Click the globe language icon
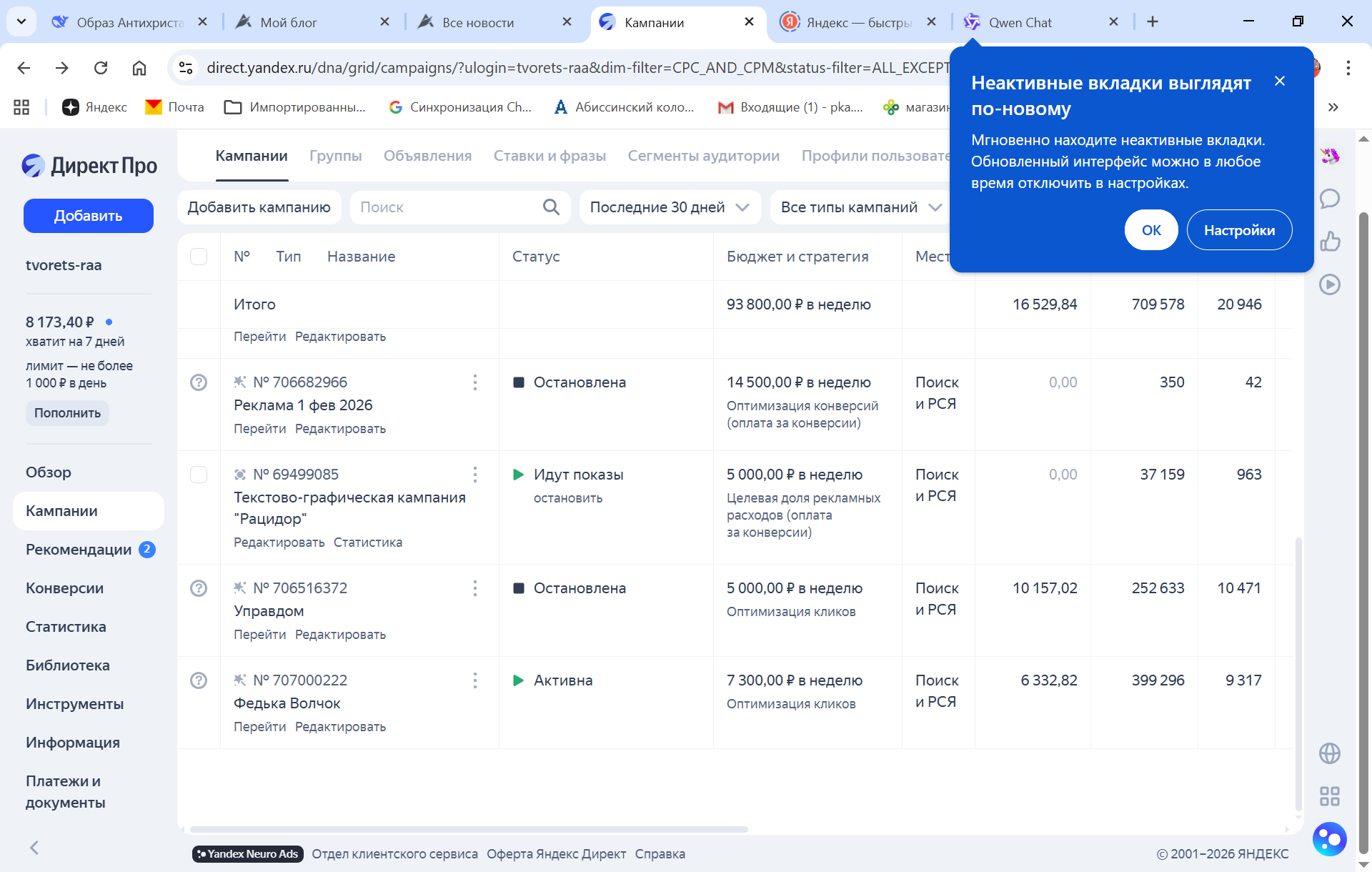The height and width of the screenshot is (872, 1372). (x=1330, y=753)
